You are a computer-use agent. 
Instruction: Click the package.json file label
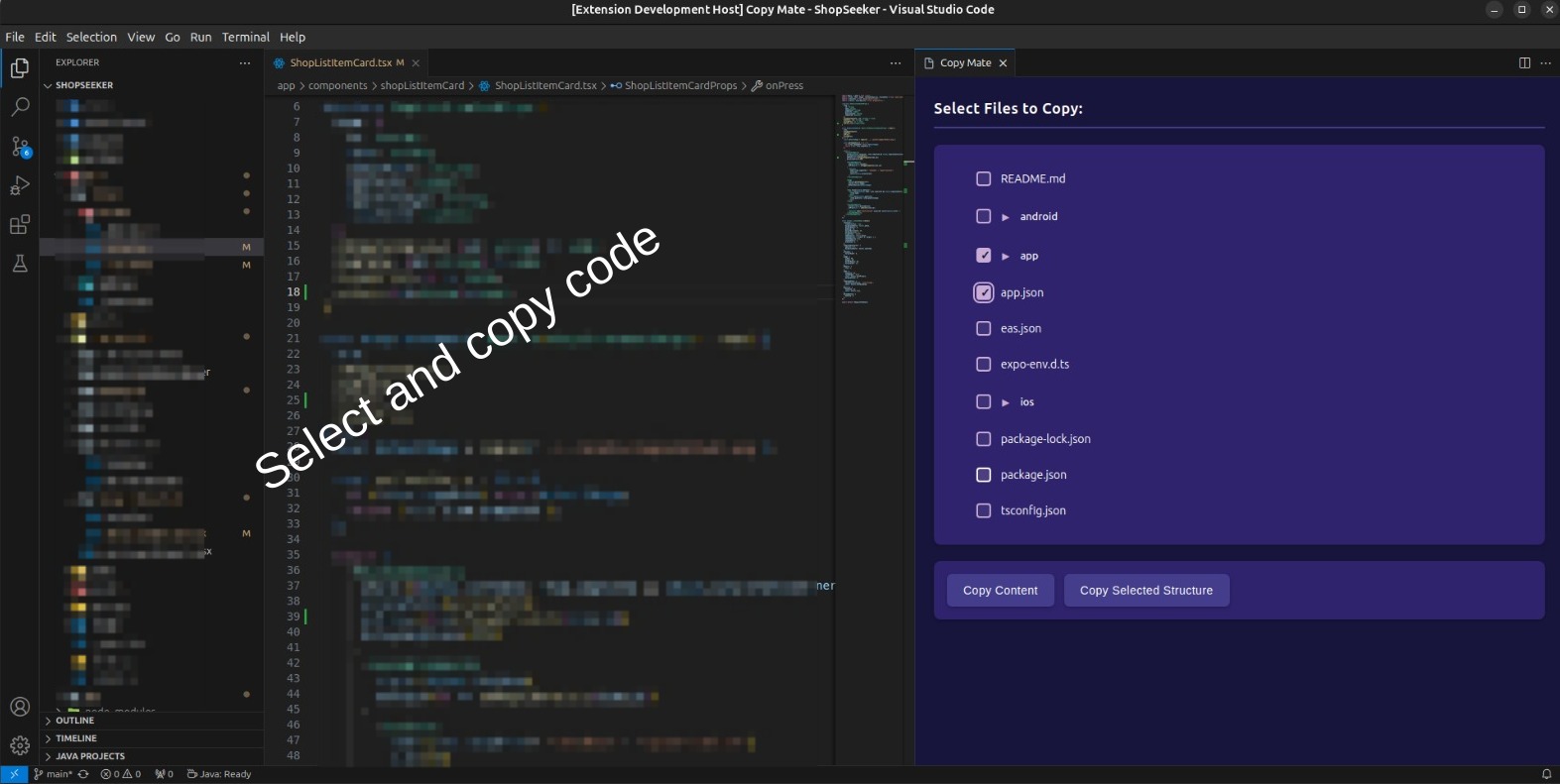pyautogui.click(x=1033, y=475)
